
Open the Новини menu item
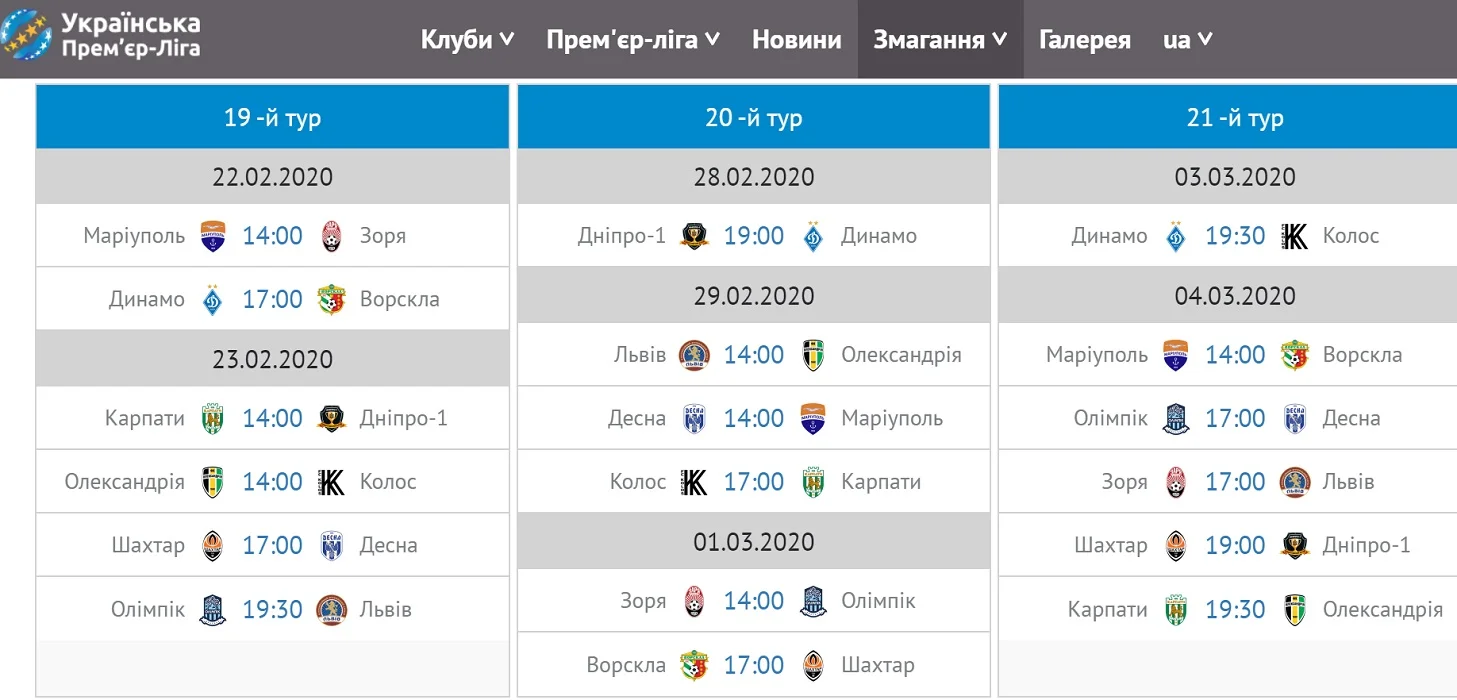[x=796, y=40]
